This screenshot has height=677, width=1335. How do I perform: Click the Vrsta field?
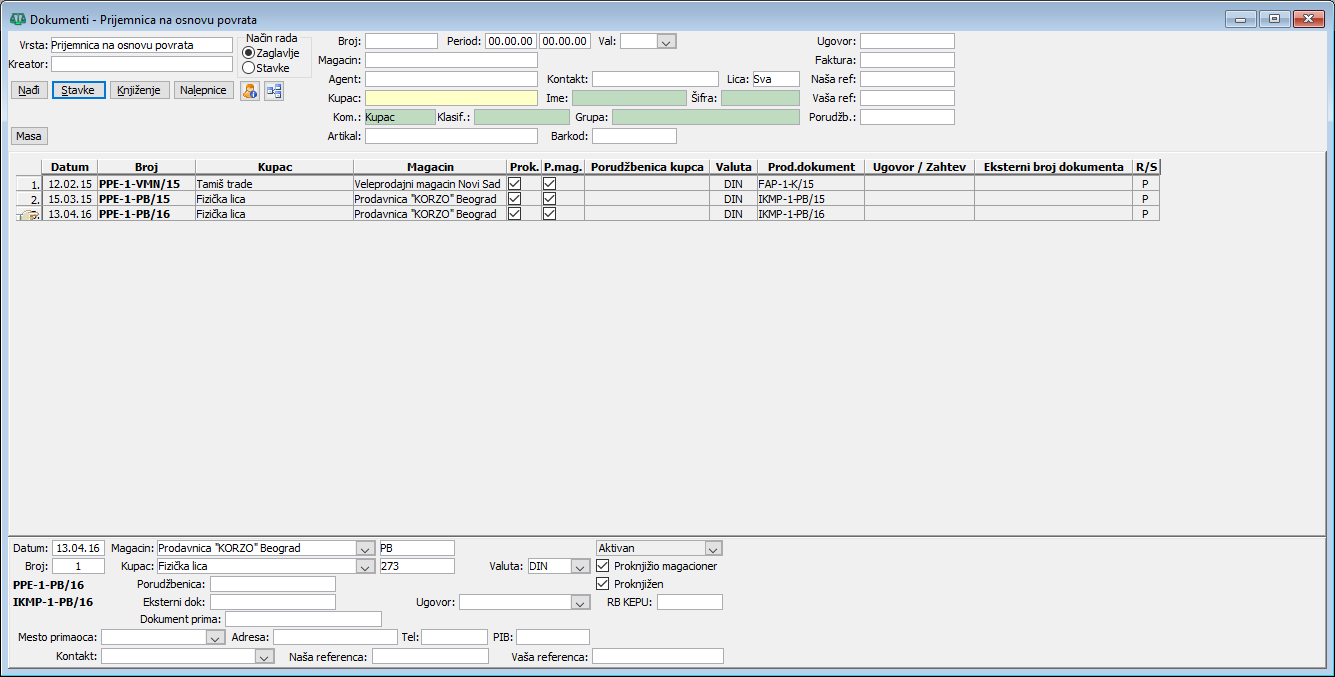(141, 45)
